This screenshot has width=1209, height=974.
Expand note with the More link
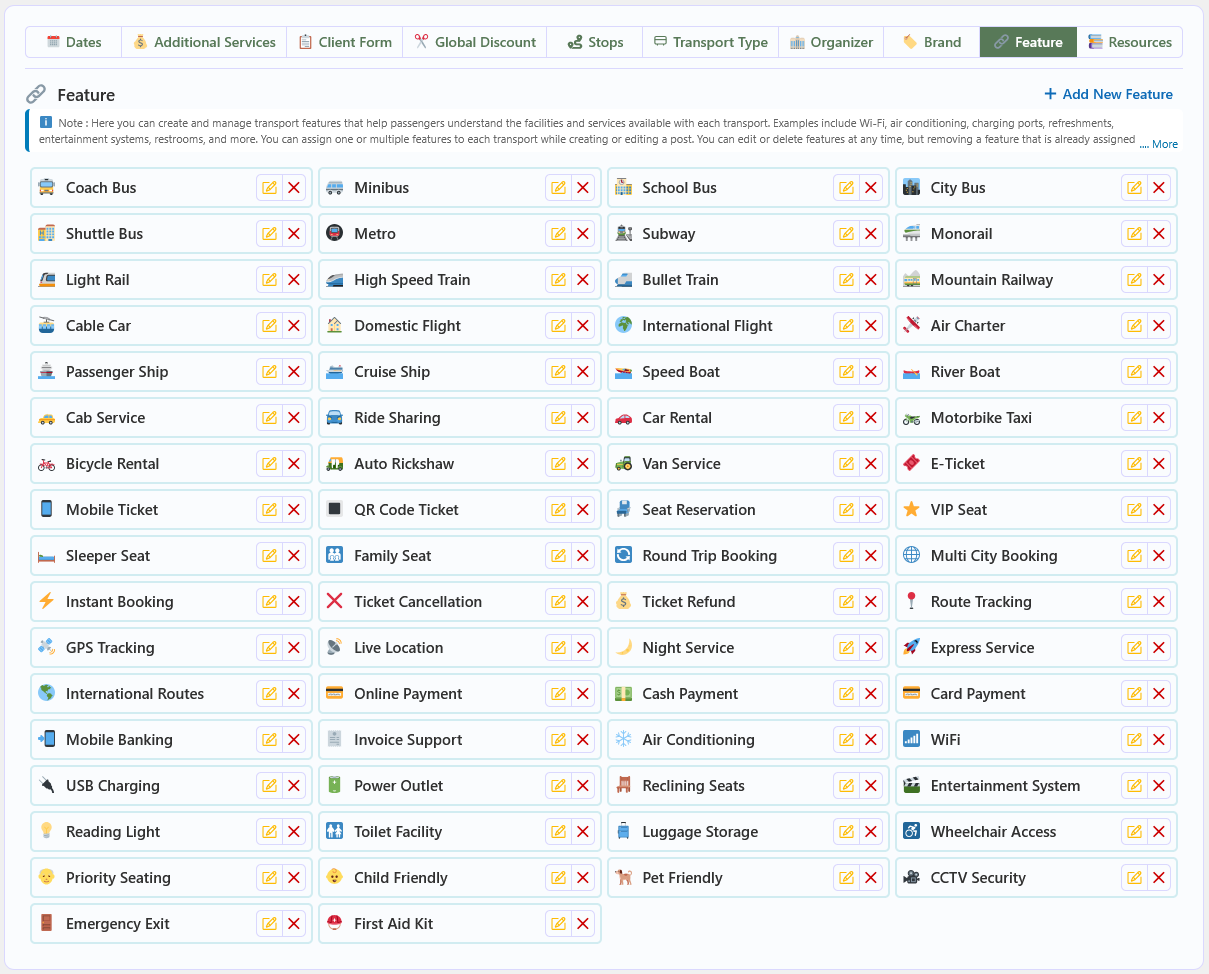click(1159, 144)
